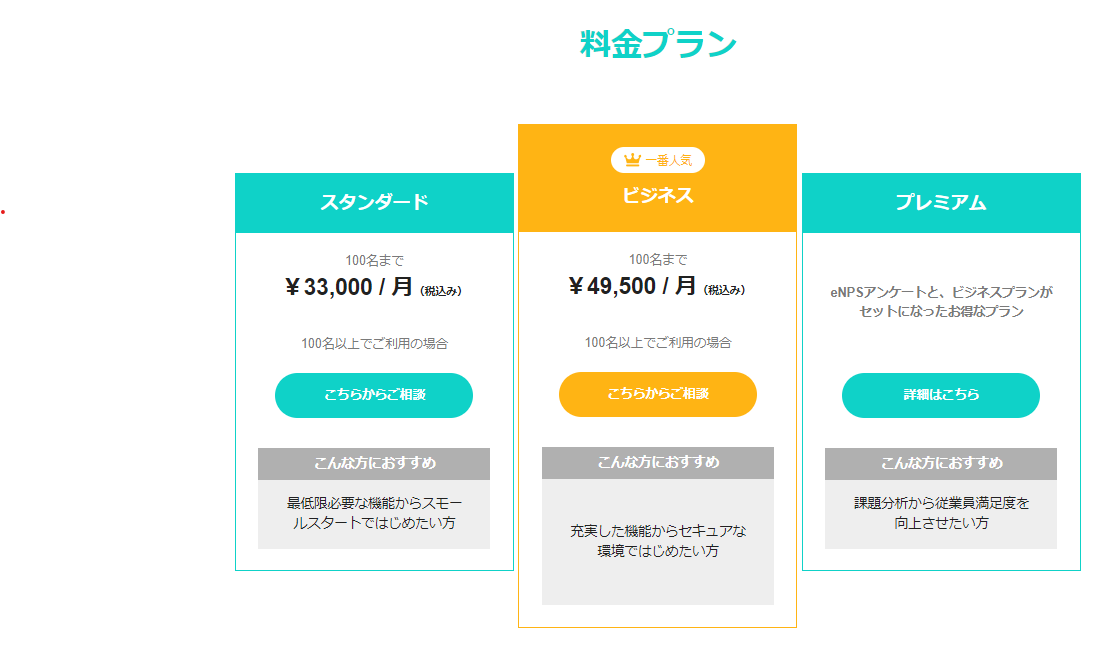1105x646 pixels.
Task: Click the 充実した機能 recommendation text
Action: click(658, 541)
